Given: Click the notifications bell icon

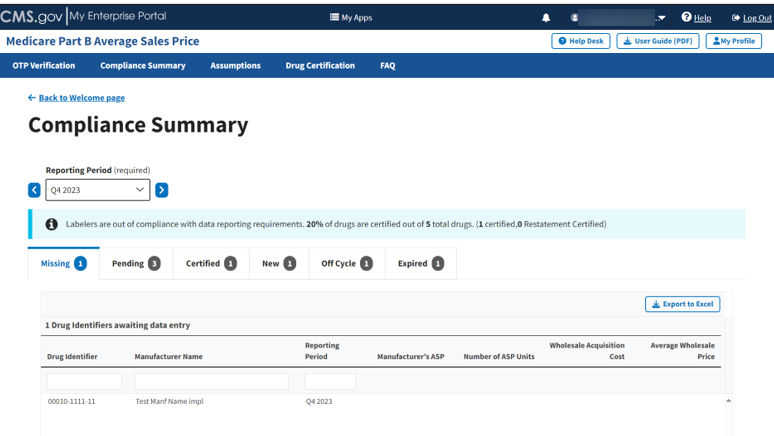Looking at the screenshot, I should pos(546,17).
